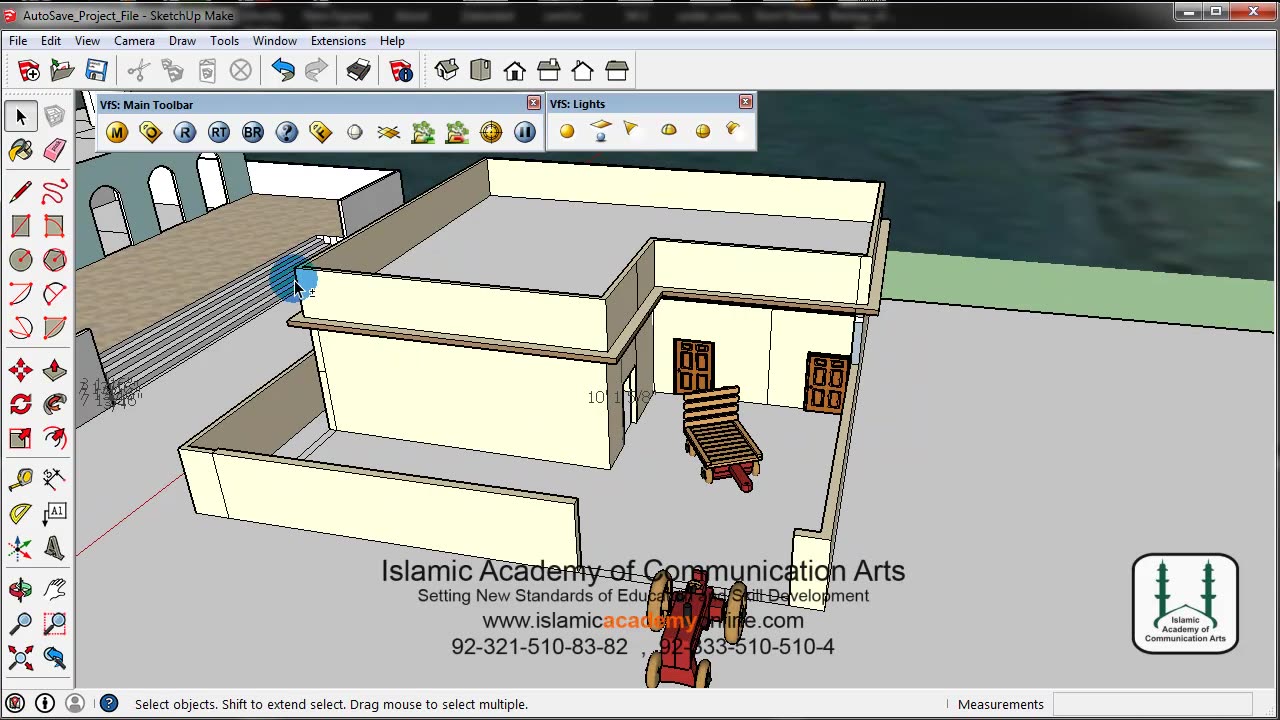The height and width of the screenshot is (720, 1280).
Task: Undo the last action
Action: click(283, 70)
